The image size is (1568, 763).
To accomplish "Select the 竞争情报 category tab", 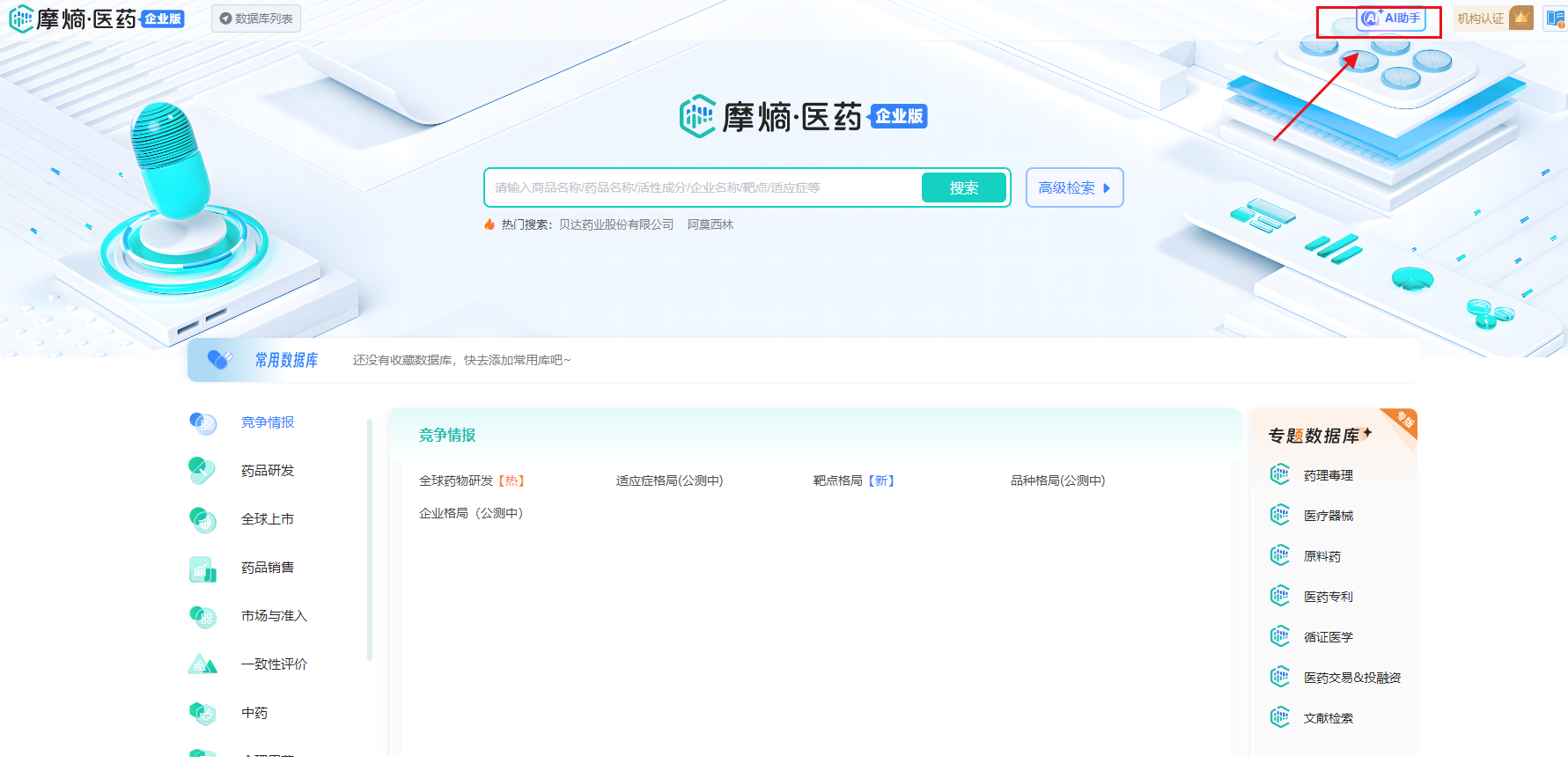I will coord(268,422).
